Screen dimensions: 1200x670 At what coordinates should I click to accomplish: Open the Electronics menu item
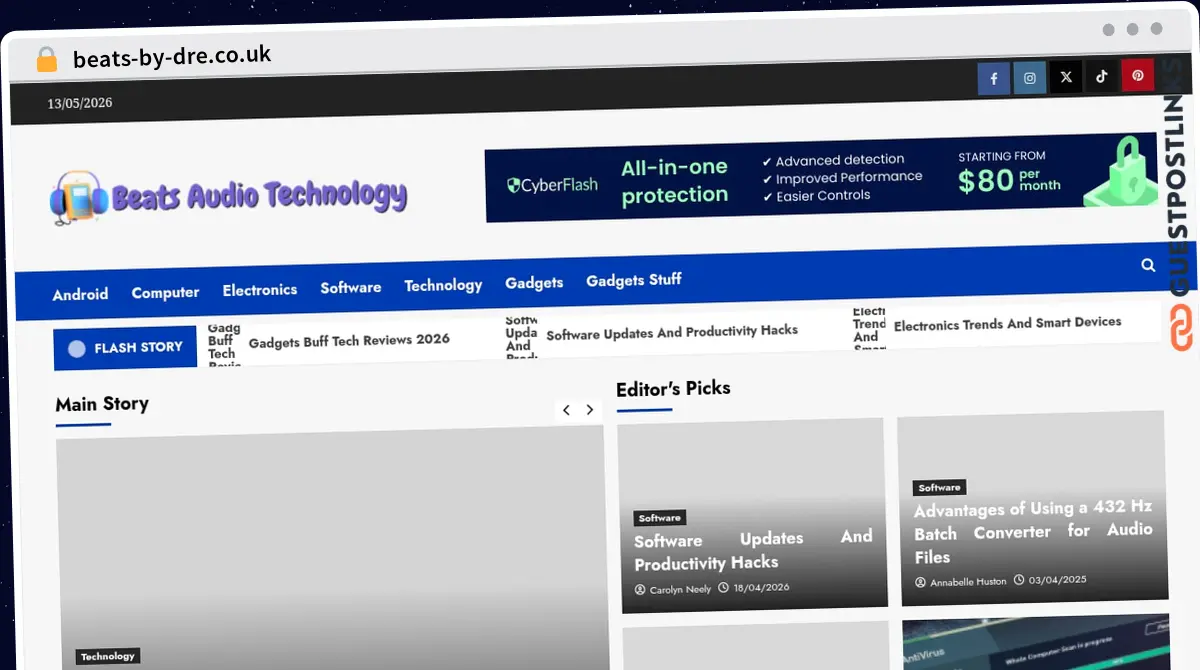pyautogui.click(x=260, y=290)
